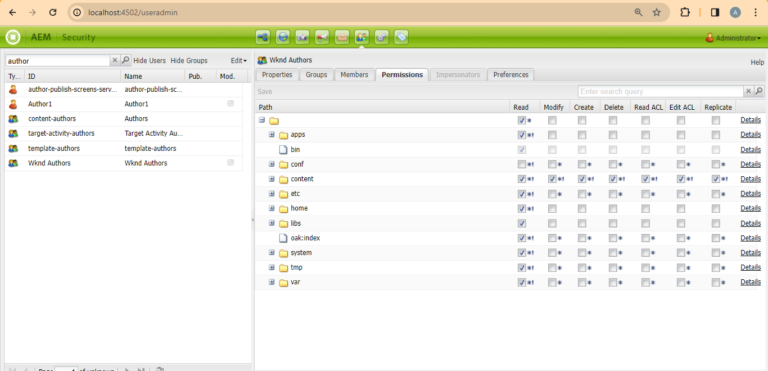Toggle Read ACL checkbox for var
This screenshot has width=768, height=371.
[646, 283]
